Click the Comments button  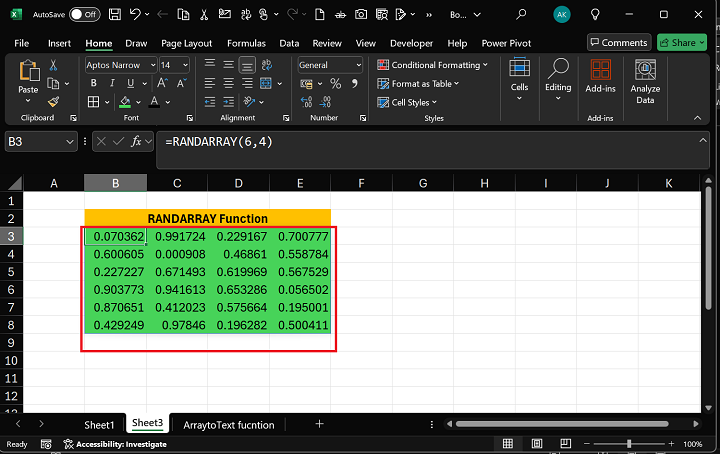coord(618,43)
